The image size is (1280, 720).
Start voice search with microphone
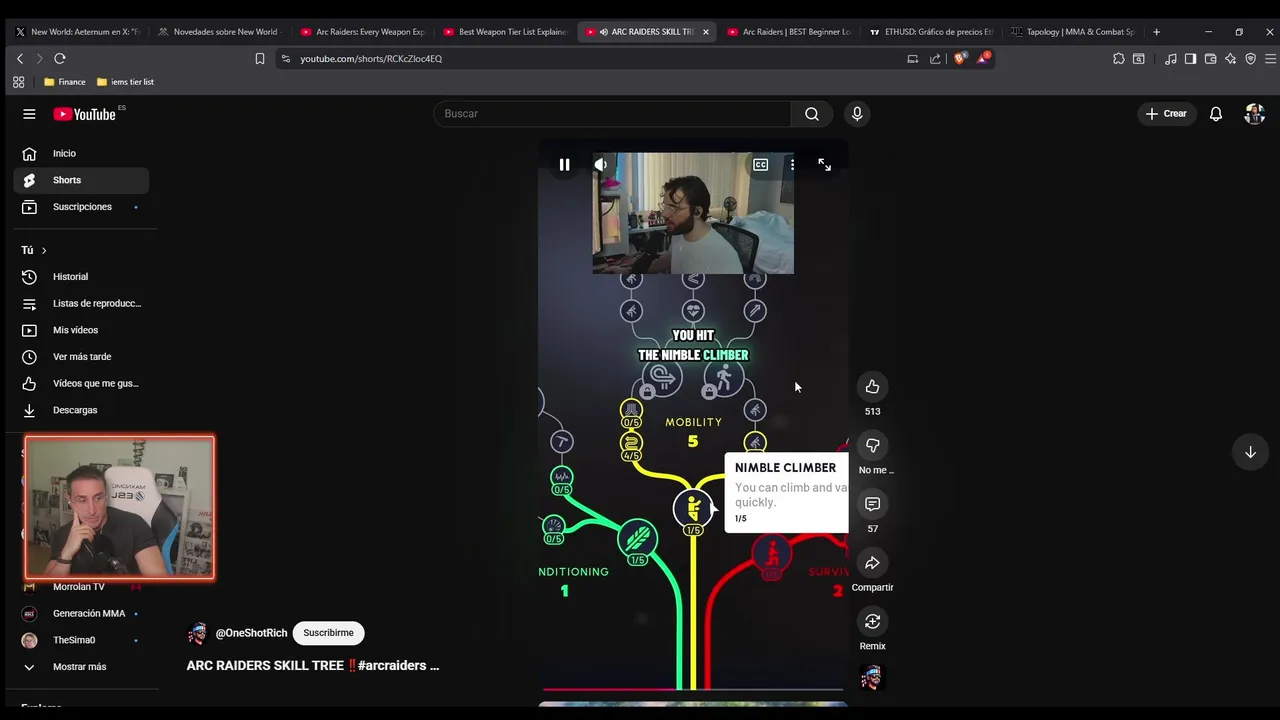[857, 114]
